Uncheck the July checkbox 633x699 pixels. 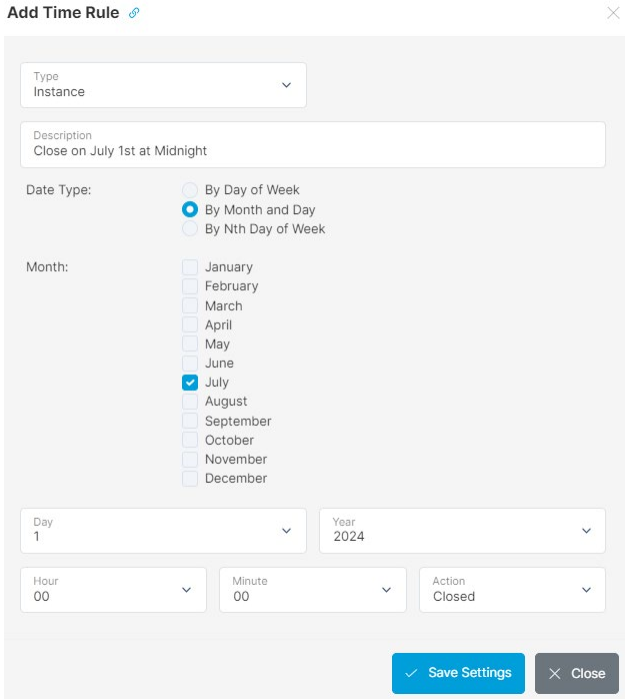(x=190, y=382)
